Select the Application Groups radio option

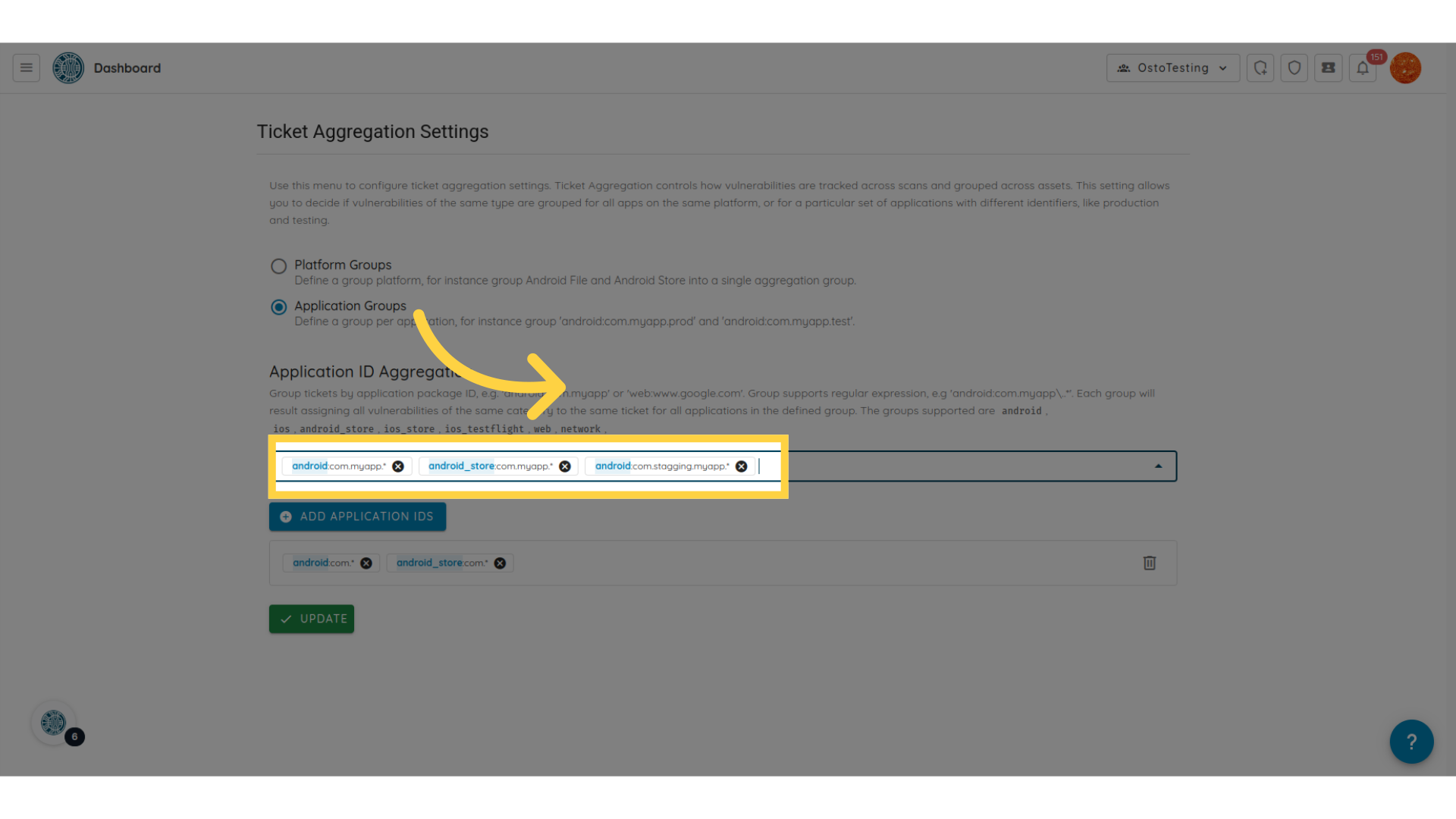(x=278, y=307)
